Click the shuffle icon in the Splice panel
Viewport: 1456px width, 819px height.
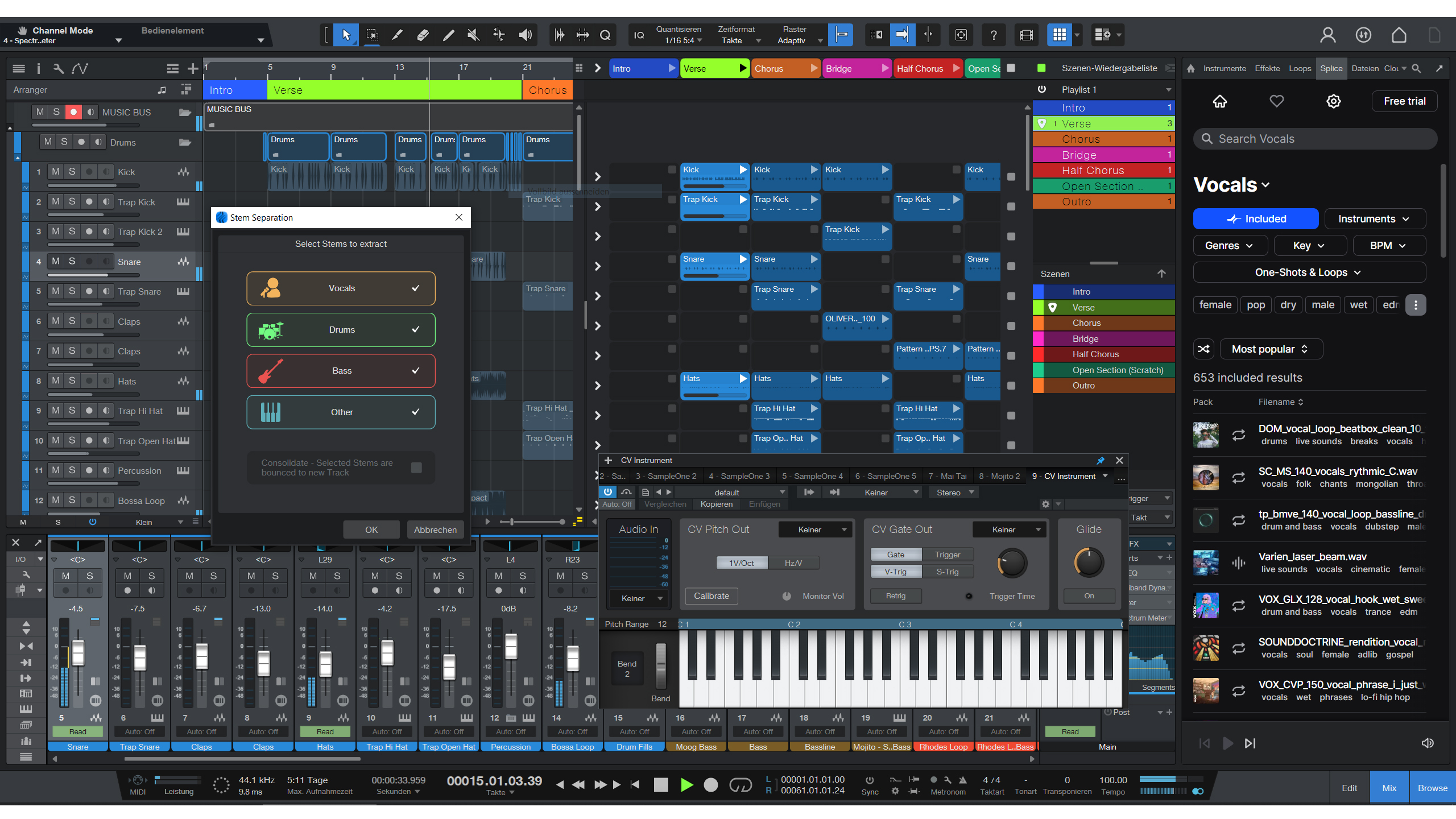[1203, 349]
